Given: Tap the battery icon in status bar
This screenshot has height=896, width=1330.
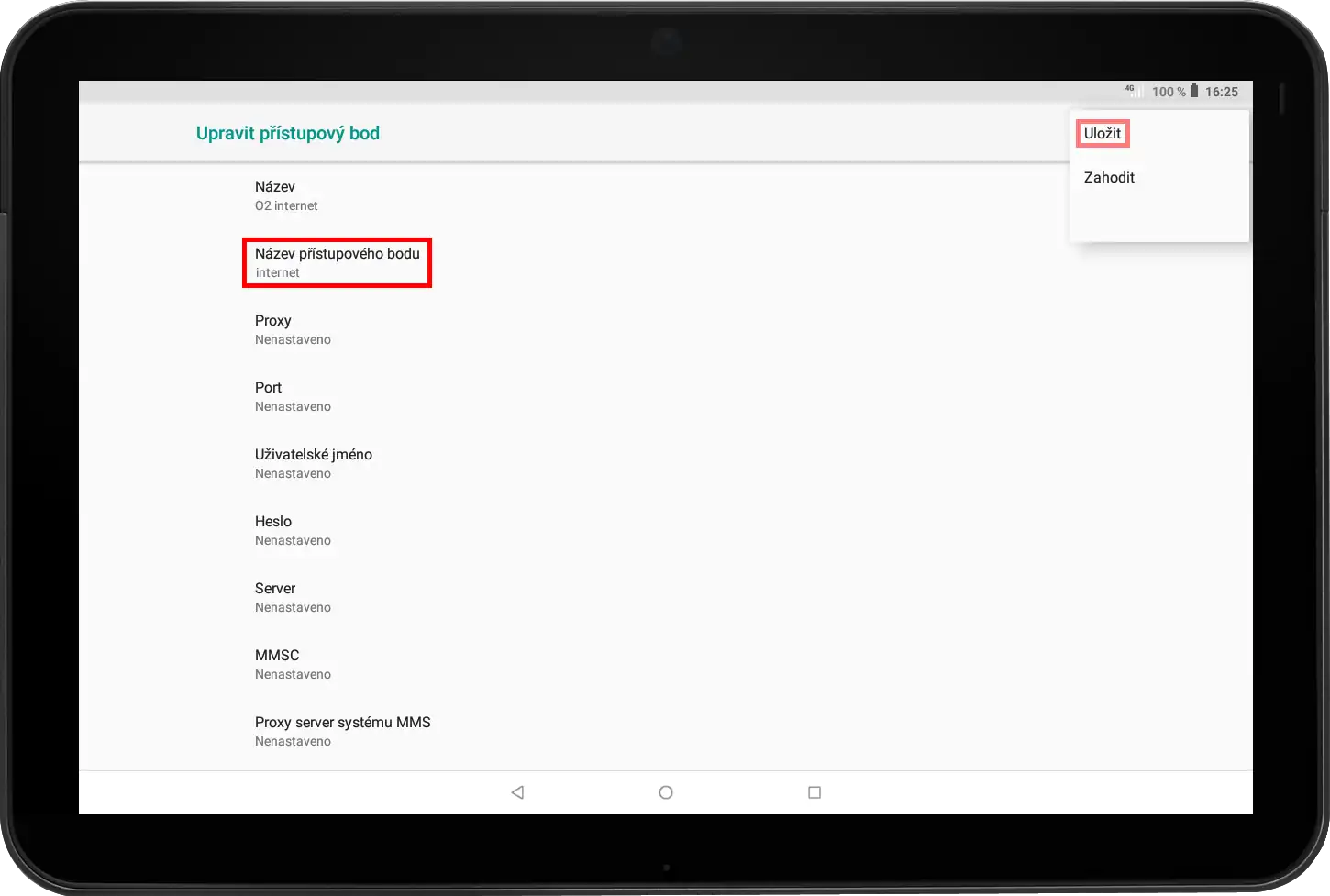Looking at the screenshot, I should point(1193,91).
